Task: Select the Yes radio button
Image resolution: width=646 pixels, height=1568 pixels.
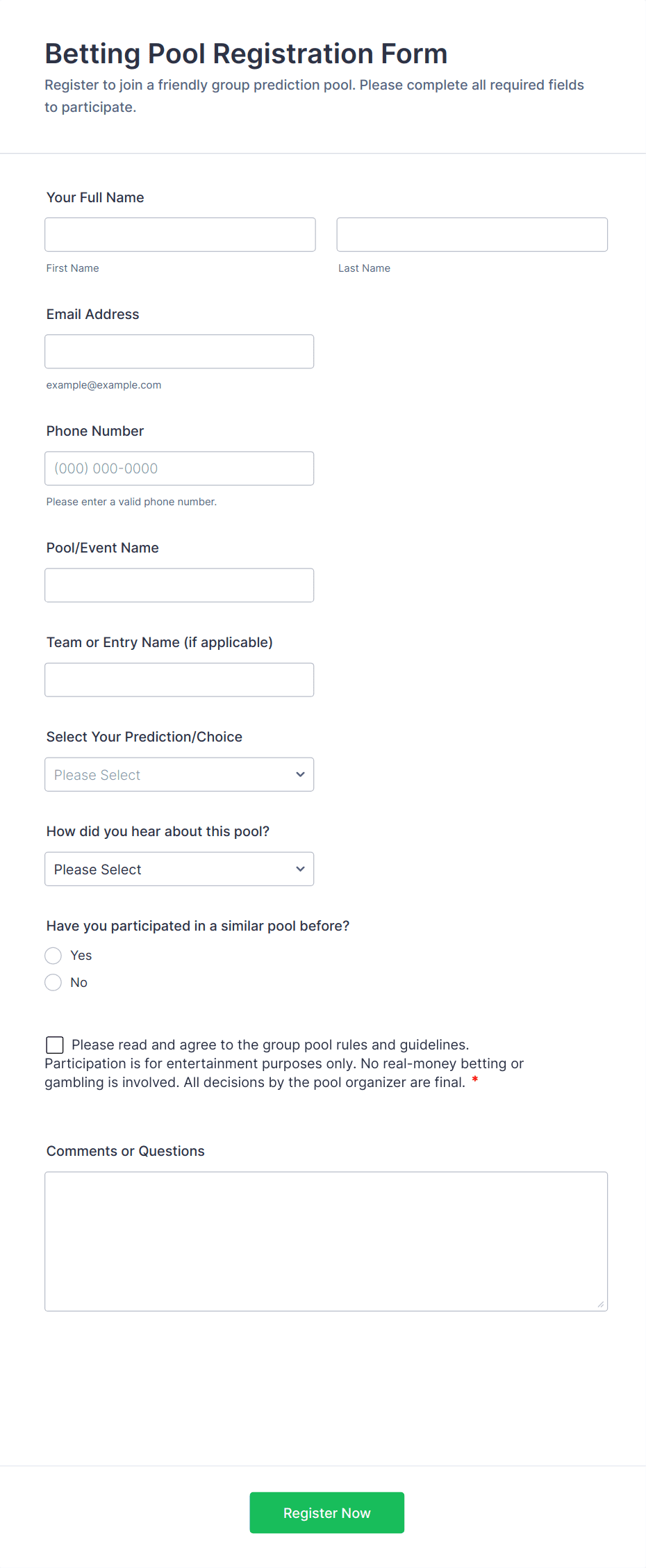Action: pos(53,956)
